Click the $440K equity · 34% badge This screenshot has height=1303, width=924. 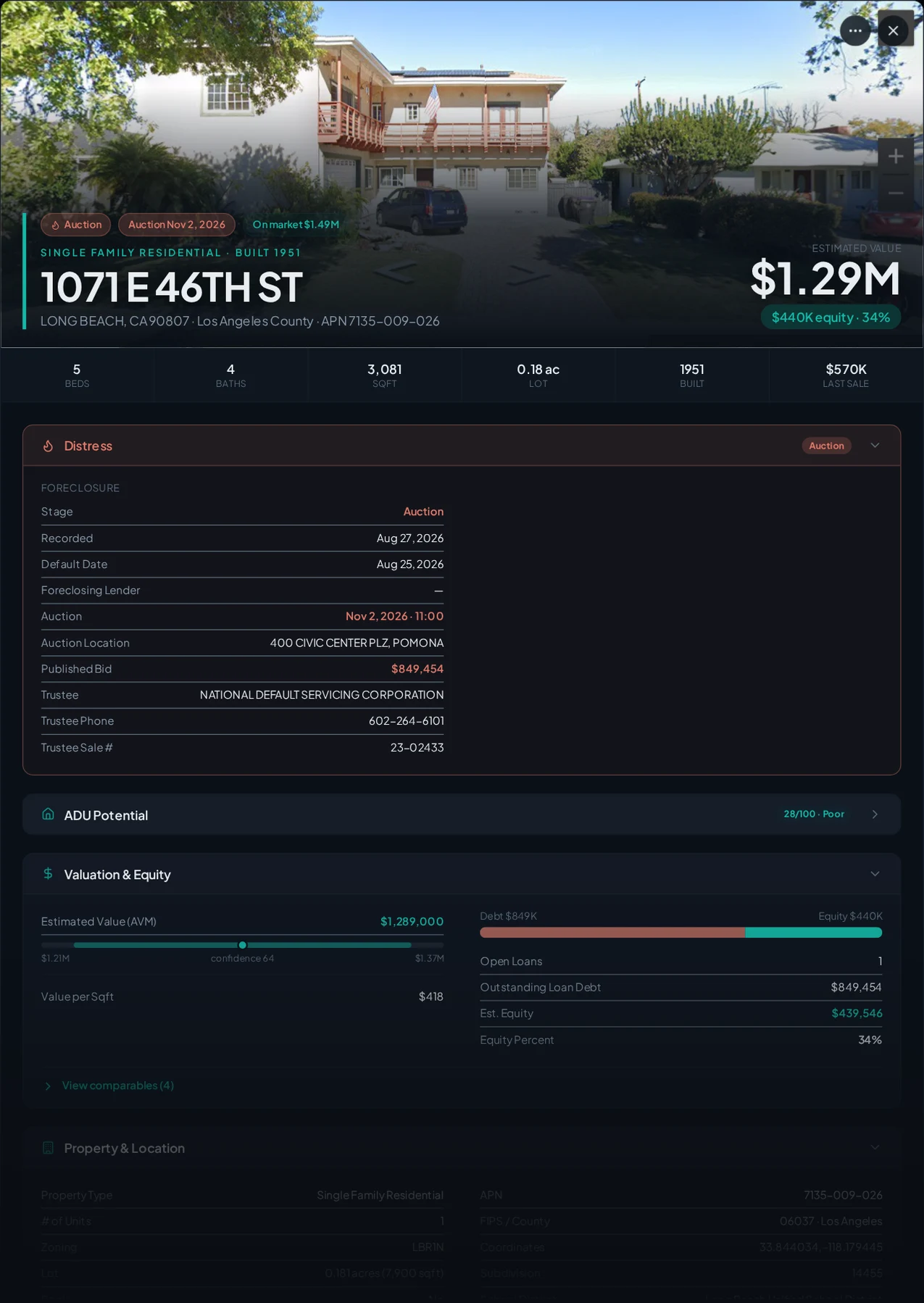(831, 317)
